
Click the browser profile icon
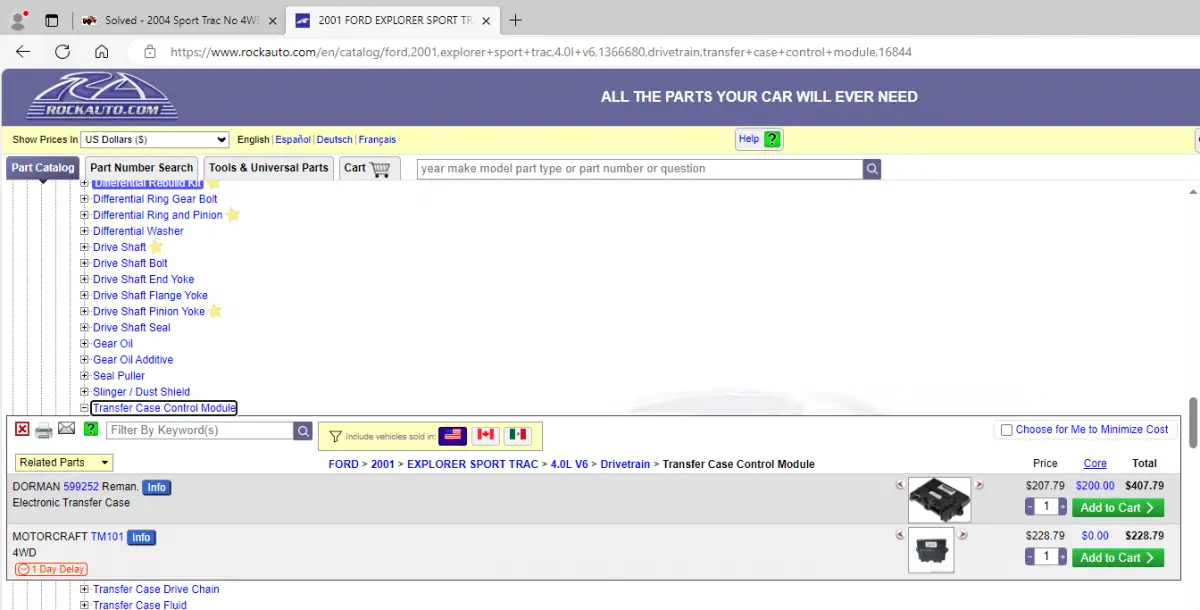click(x=18, y=20)
